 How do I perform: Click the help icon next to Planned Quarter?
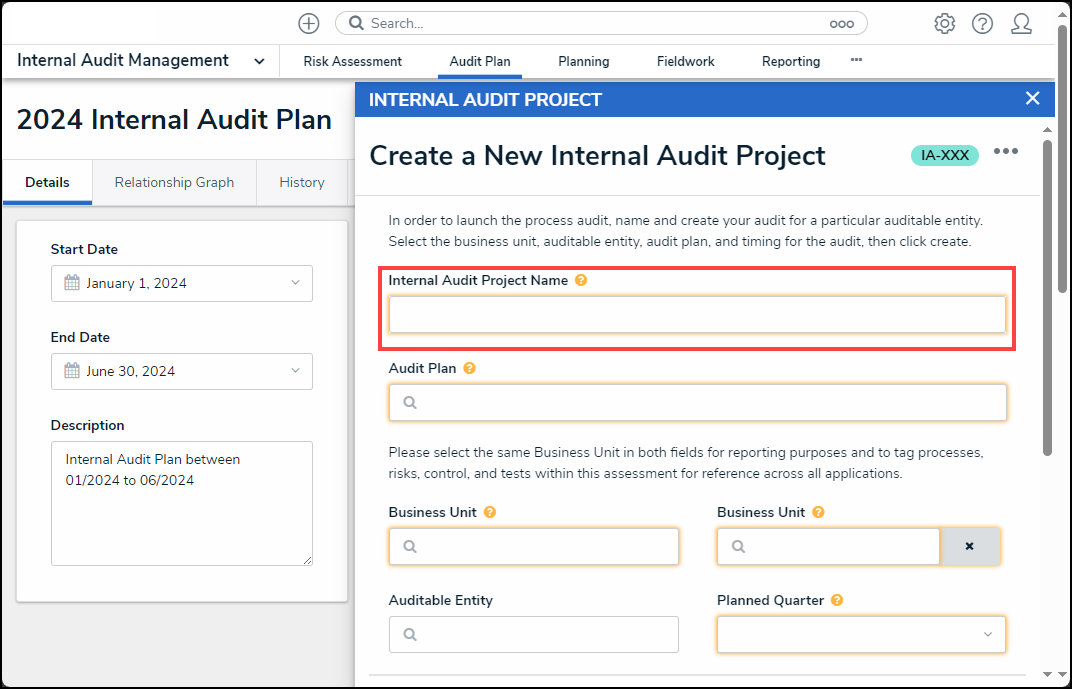coord(837,601)
